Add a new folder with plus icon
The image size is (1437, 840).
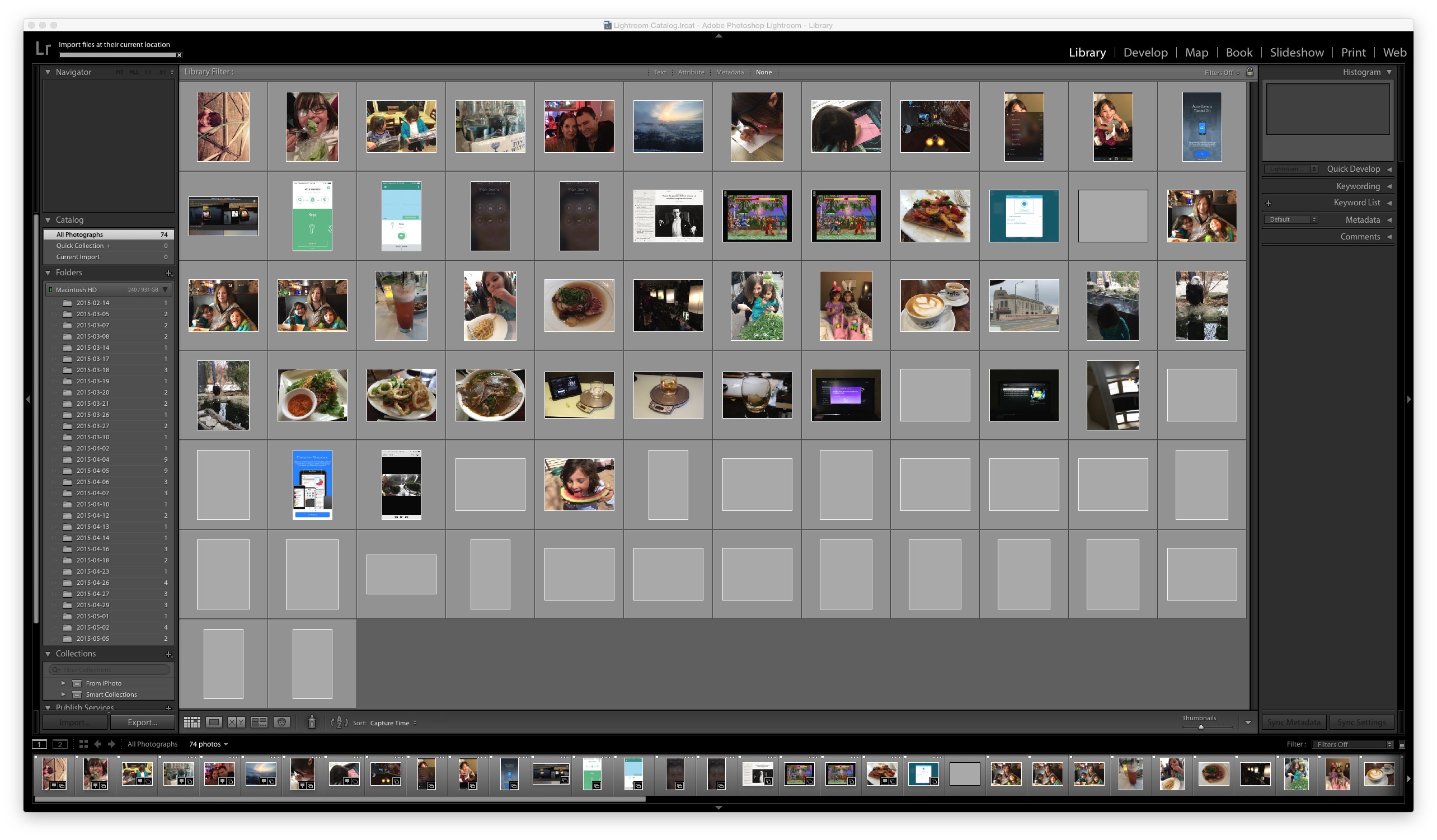click(168, 273)
